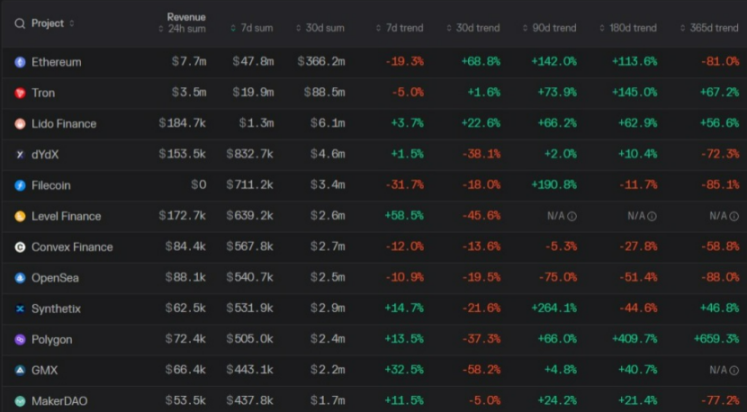
Task: Click Convex Finance 180d trend -27.8%
Action: point(638,247)
